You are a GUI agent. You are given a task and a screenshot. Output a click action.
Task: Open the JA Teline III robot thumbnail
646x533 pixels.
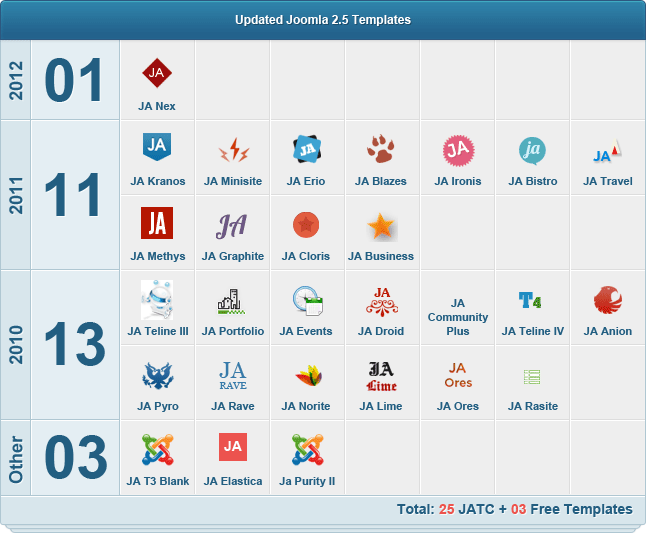tap(157, 300)
